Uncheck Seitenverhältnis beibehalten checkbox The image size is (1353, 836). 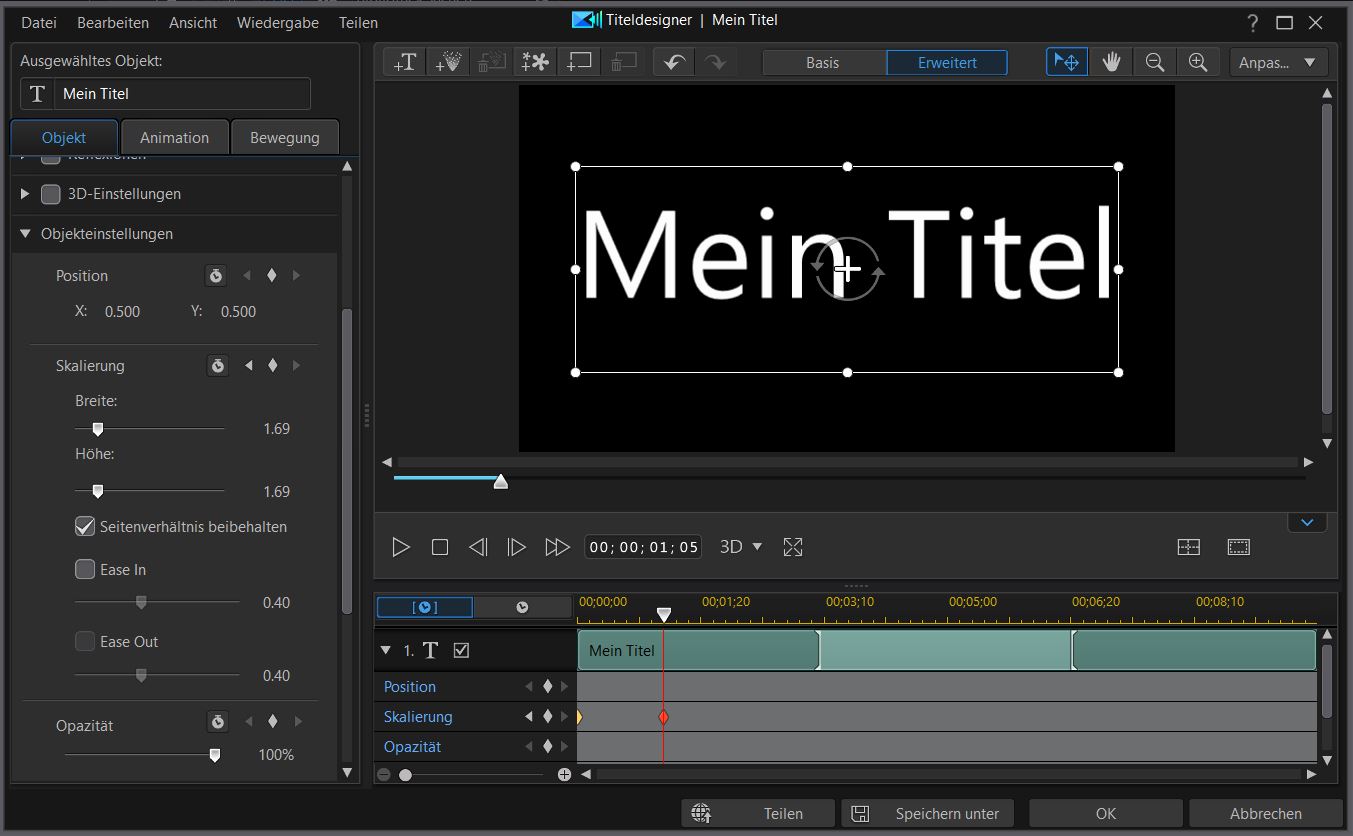pos(85,526)
